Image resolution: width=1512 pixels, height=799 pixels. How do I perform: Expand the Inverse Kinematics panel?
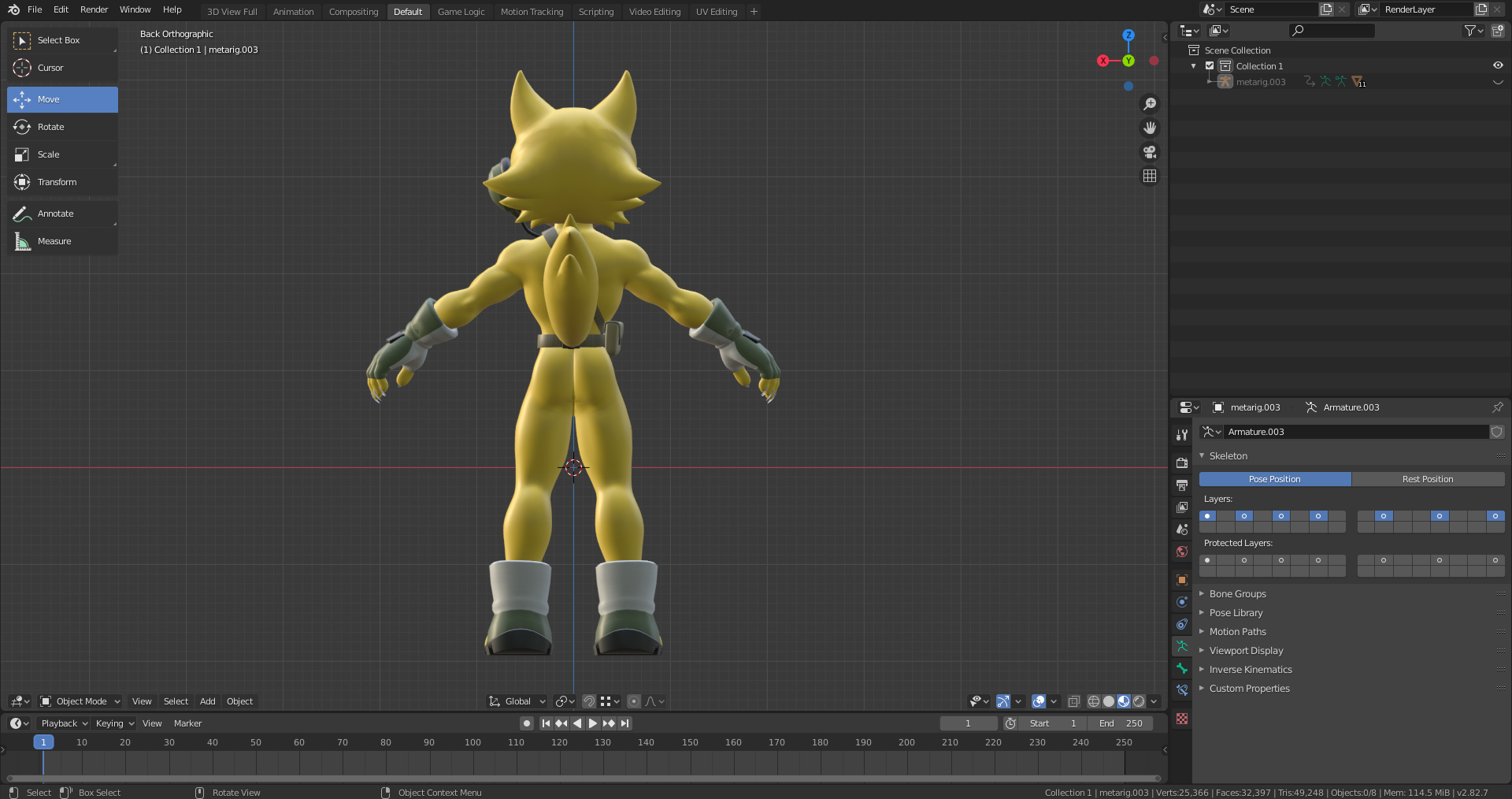click(x=1251, y=670)
